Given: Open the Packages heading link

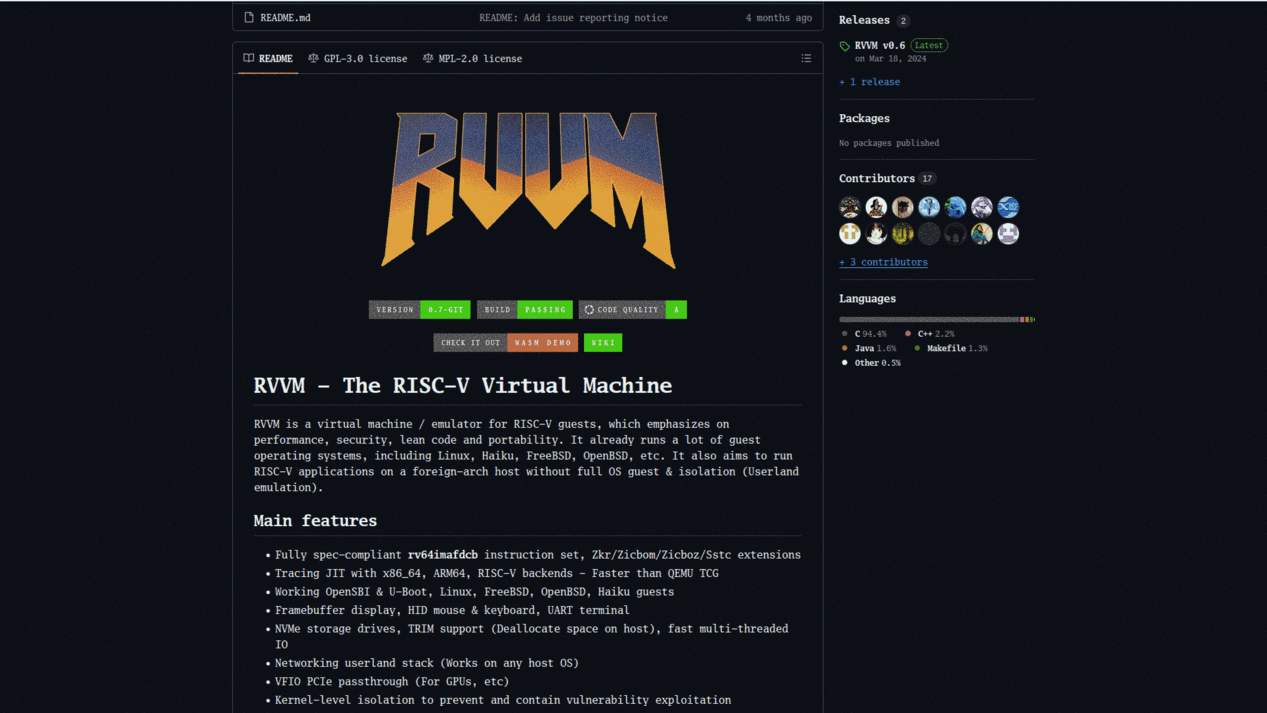Looking at the screenshot, I should pos(864,118).
